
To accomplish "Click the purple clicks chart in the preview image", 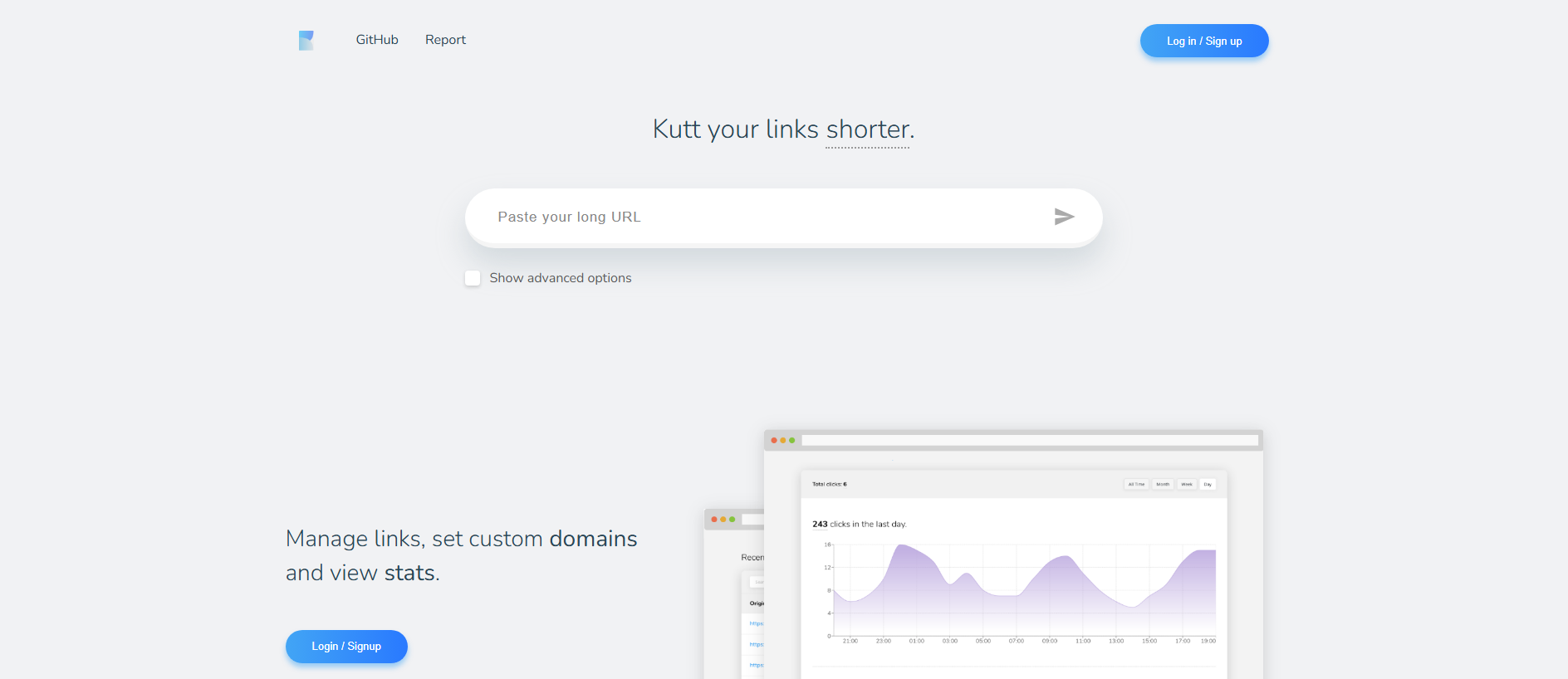I will (x=1024, y=592).
